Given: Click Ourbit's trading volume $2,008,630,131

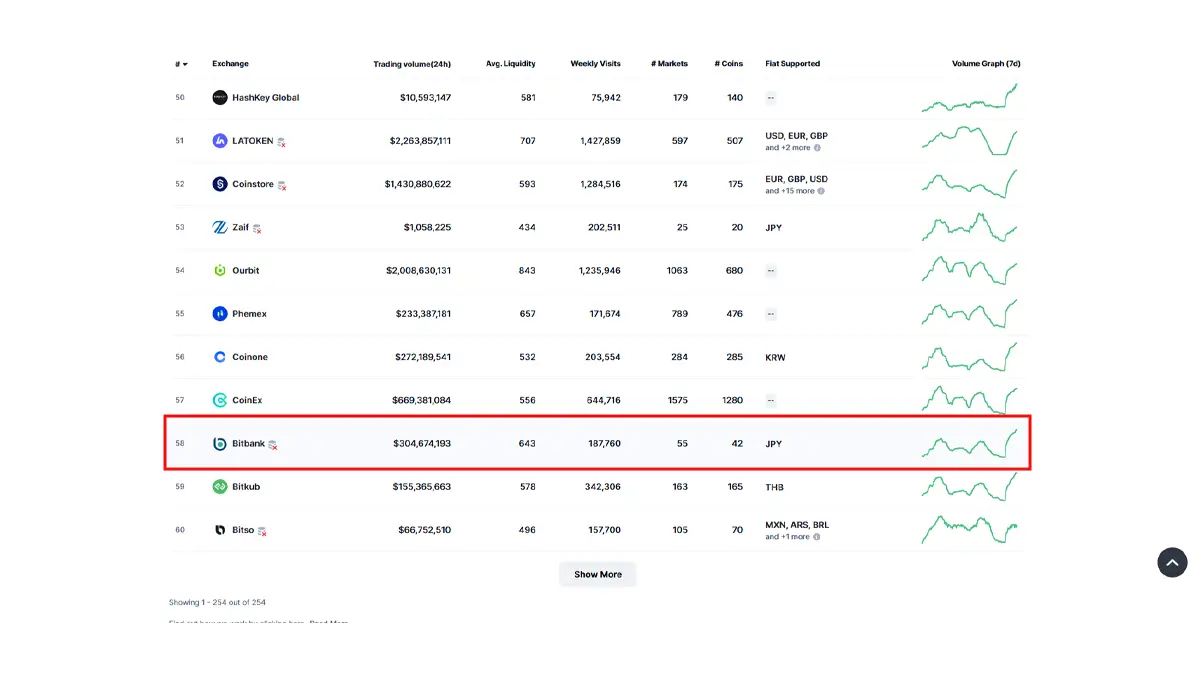Looking at the screenshot, I should click(418, 270).
